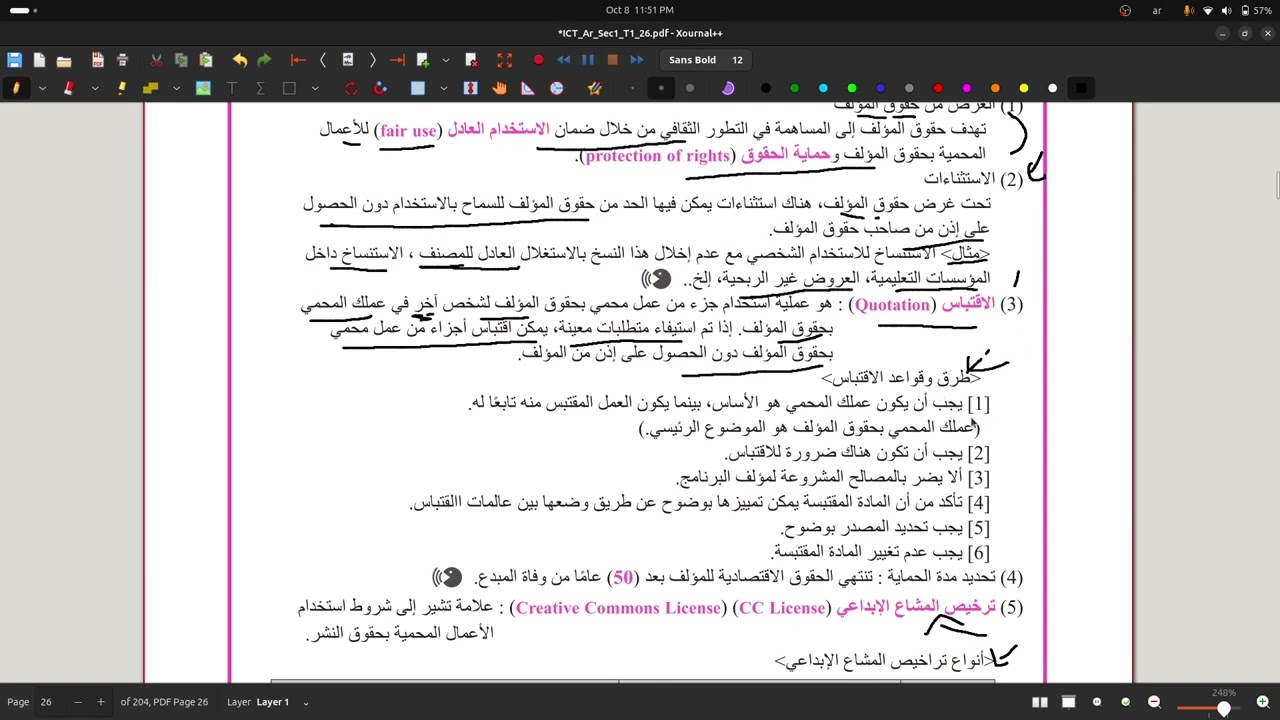The height and width of the screenshot is (720, 1280).
Task: Toggle presentation mode in status bar
Action: pos(1068,702)
